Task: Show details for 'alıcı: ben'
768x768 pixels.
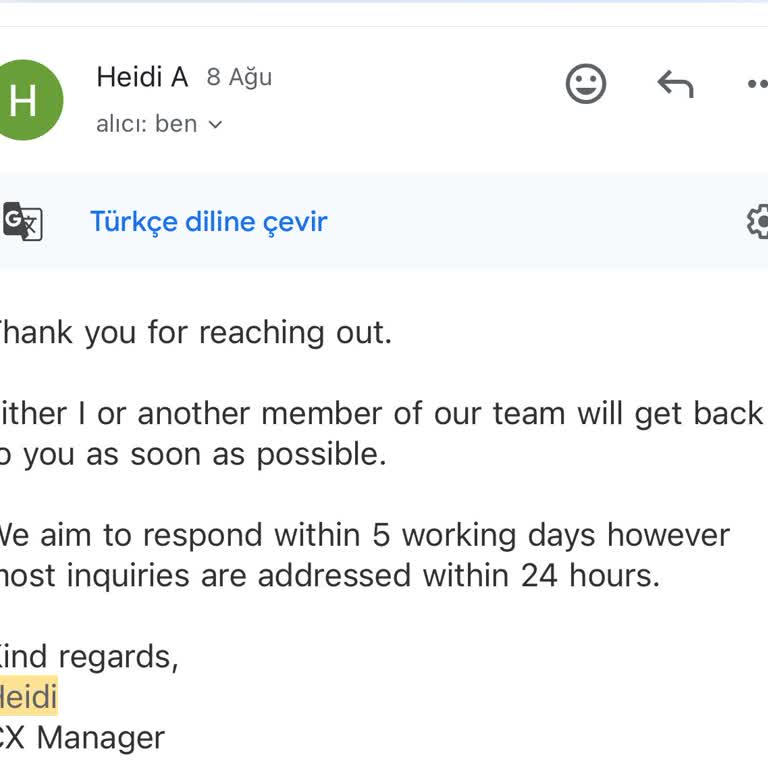Action: (x=147, y=124)
